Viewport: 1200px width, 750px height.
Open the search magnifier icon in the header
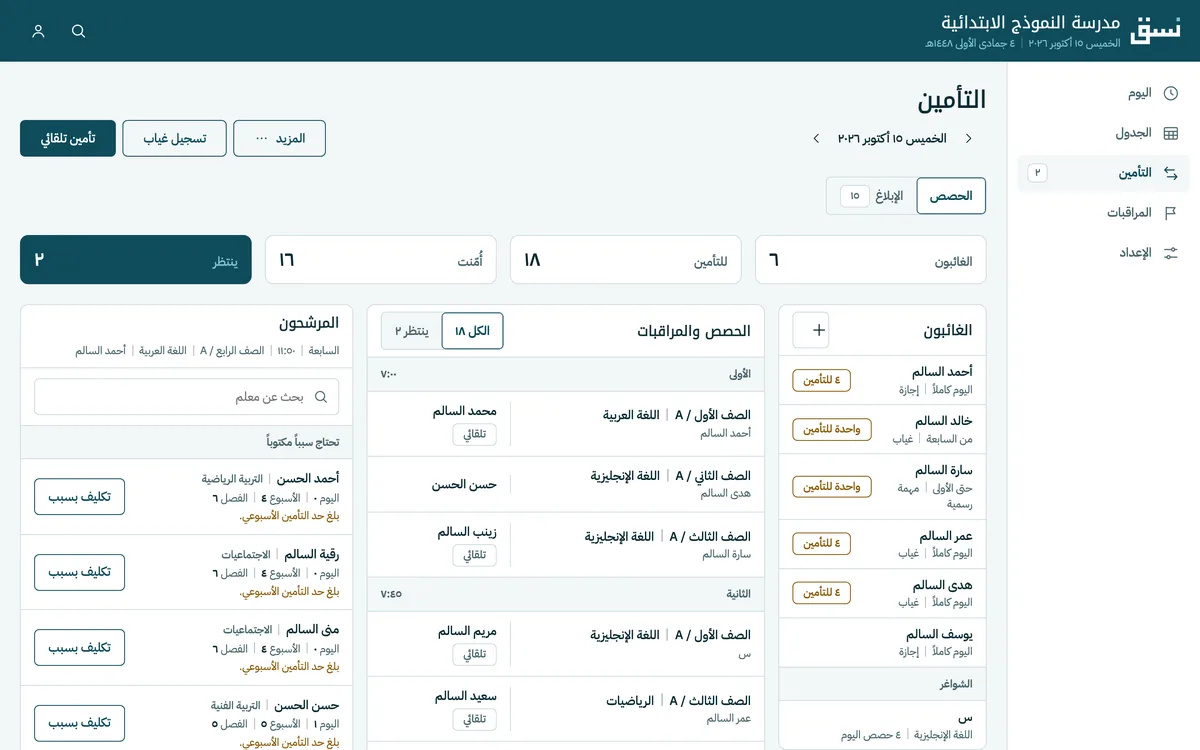point(79,31)
